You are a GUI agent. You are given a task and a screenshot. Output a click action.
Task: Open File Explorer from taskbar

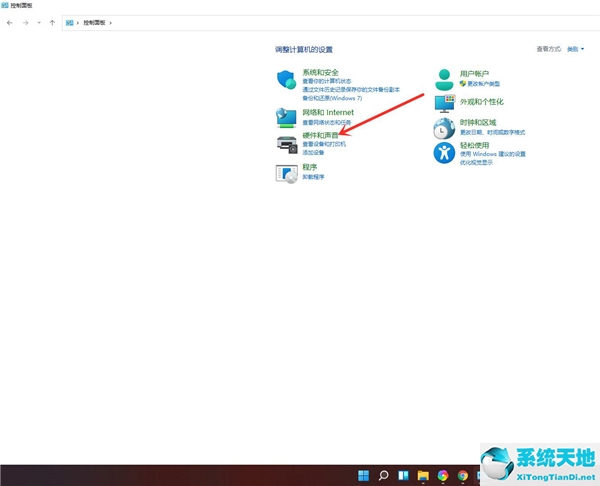[x=423, y=475]
